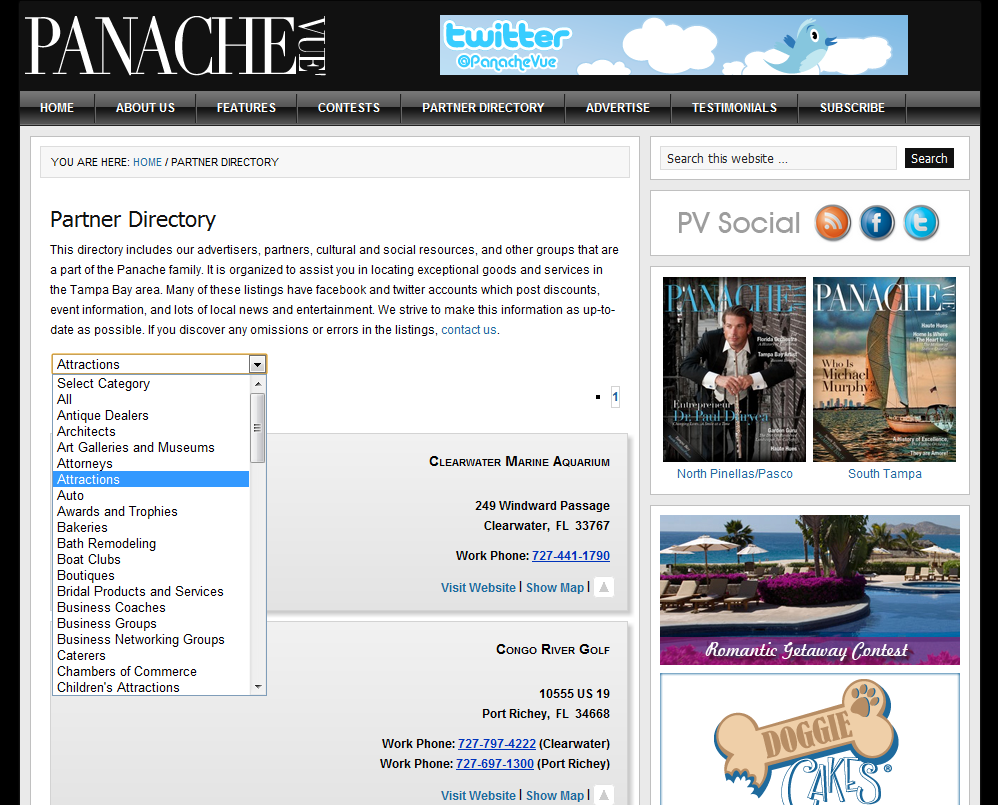Screen dimensions: 998x805
Task: Open the RSS feed icon in PV Social
Action: [833, 223]
